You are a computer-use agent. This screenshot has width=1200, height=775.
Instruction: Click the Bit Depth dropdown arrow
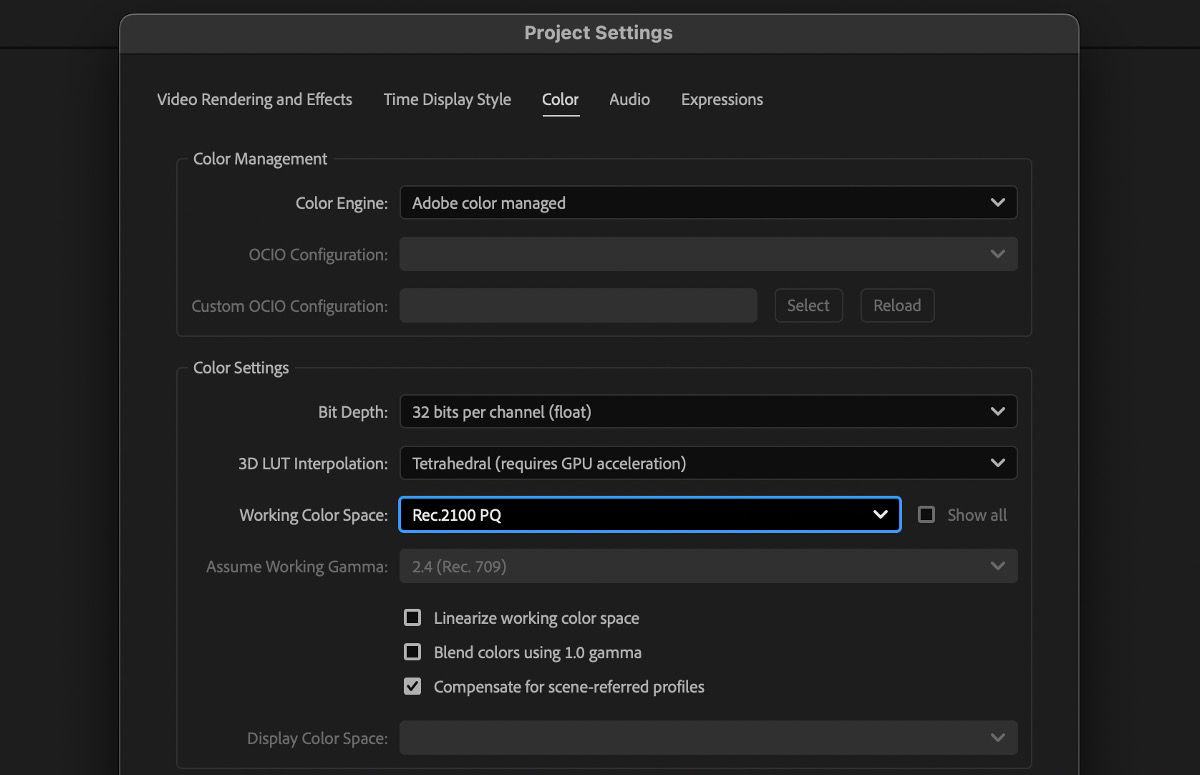click(997, 411)
